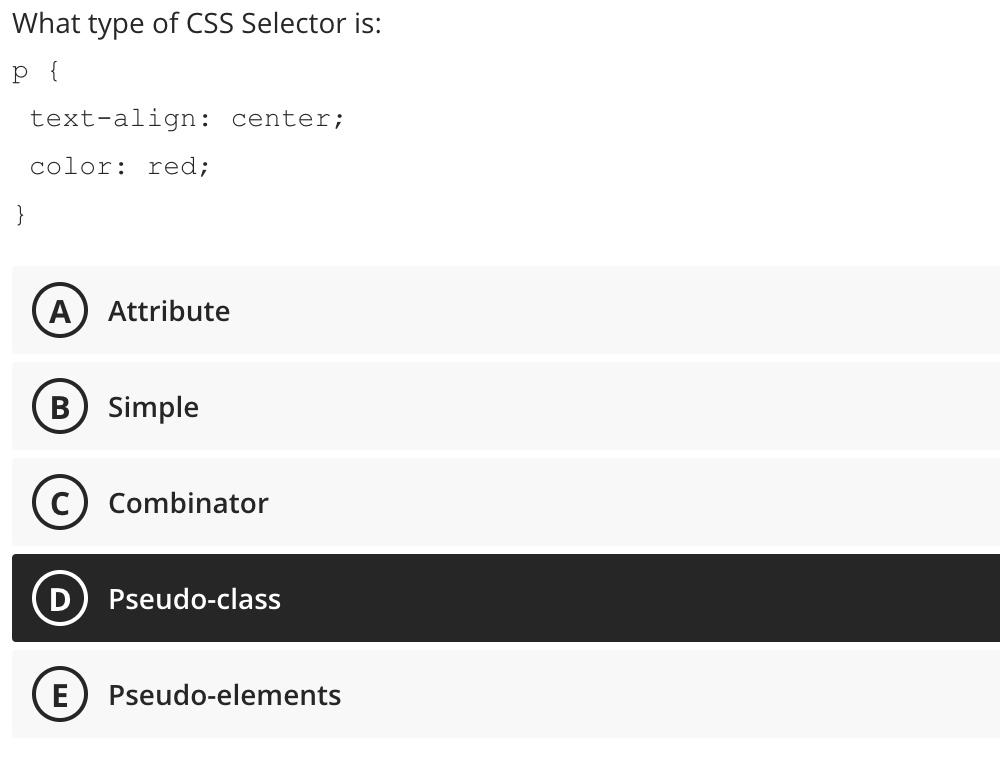Click the closing brace of the code block
The height and width of the screenshot is (760, 1000).
(x=18, y=214)
